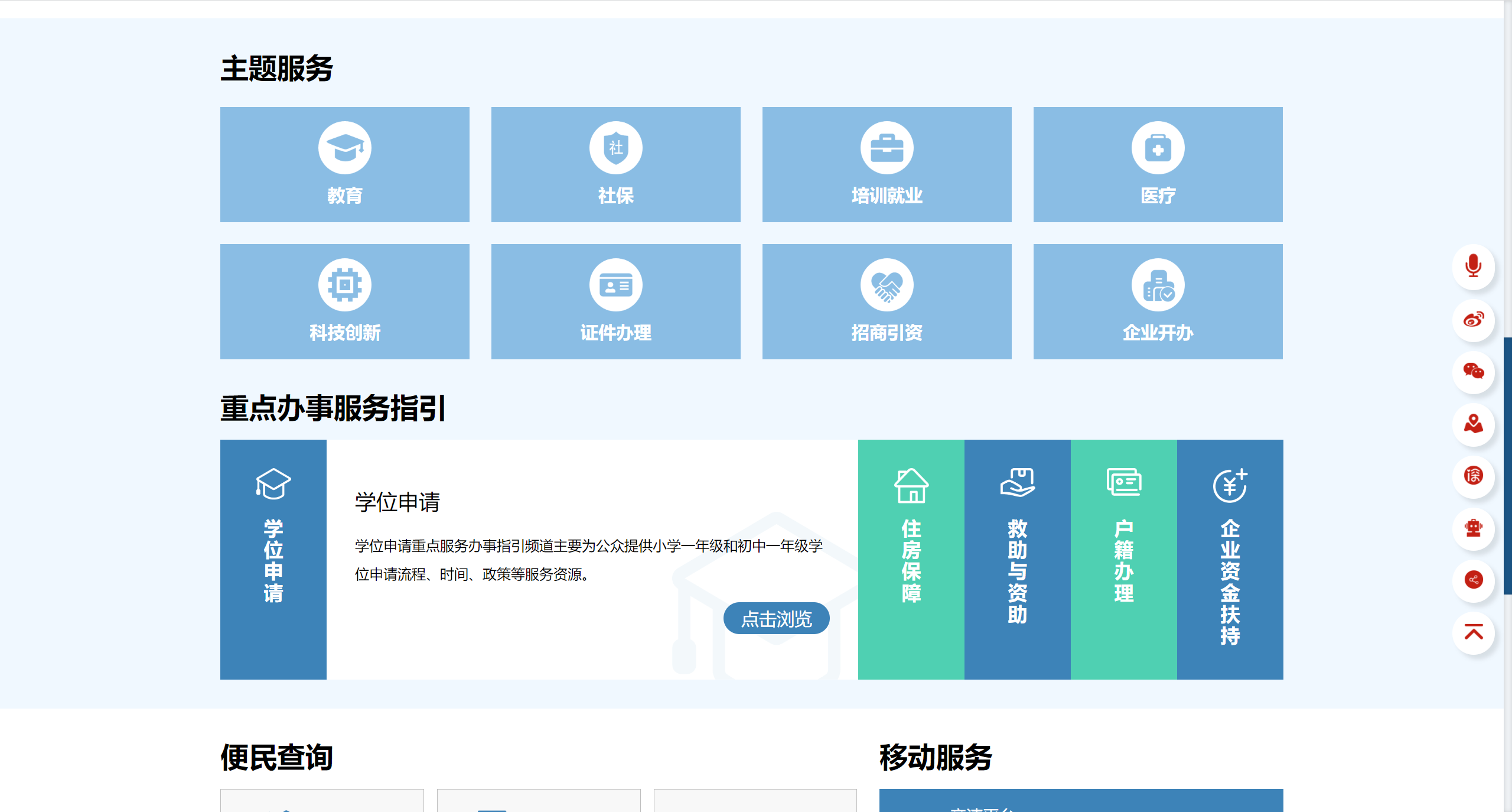Image resolution: width=1512 pixels, height=812 pixels.
Task: Click the back-to-top arrow icon
Action: (1473, 632)
